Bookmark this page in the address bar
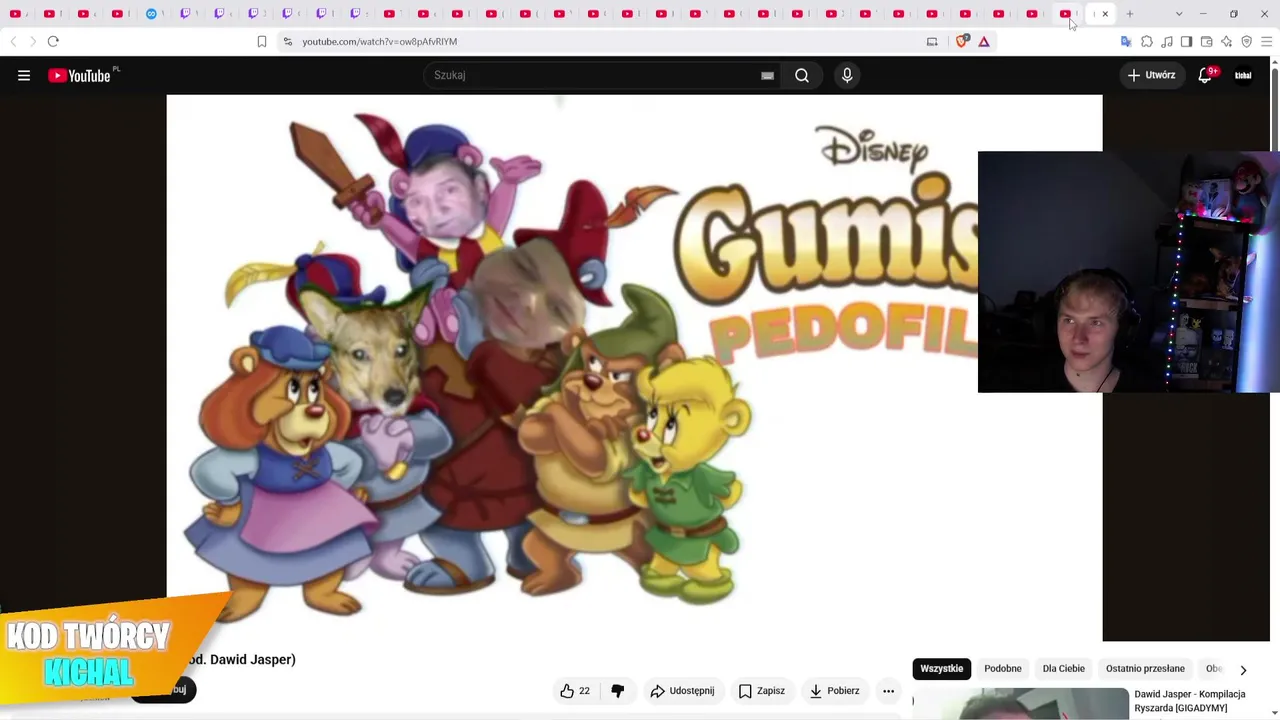The width and height of the screenshot is (1280, 720). (x=262, y=41)
